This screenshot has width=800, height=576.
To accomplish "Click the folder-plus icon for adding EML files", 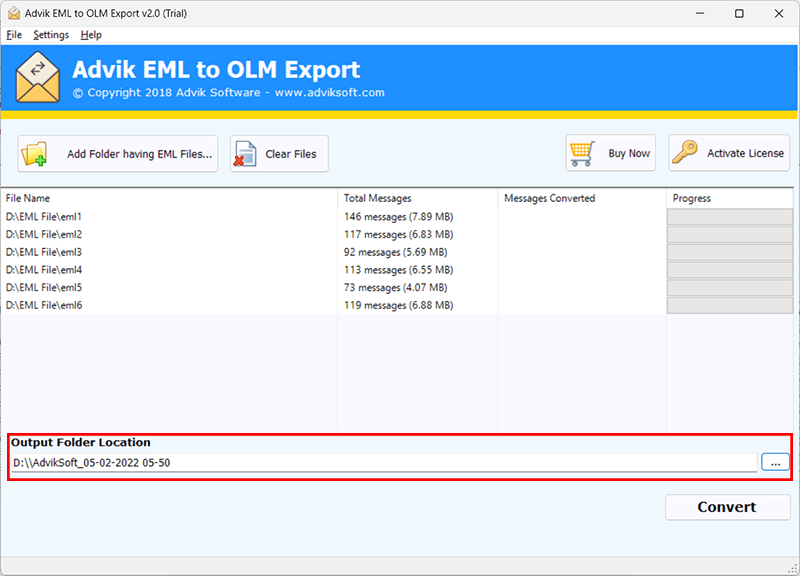I will [x=34, y=154].
